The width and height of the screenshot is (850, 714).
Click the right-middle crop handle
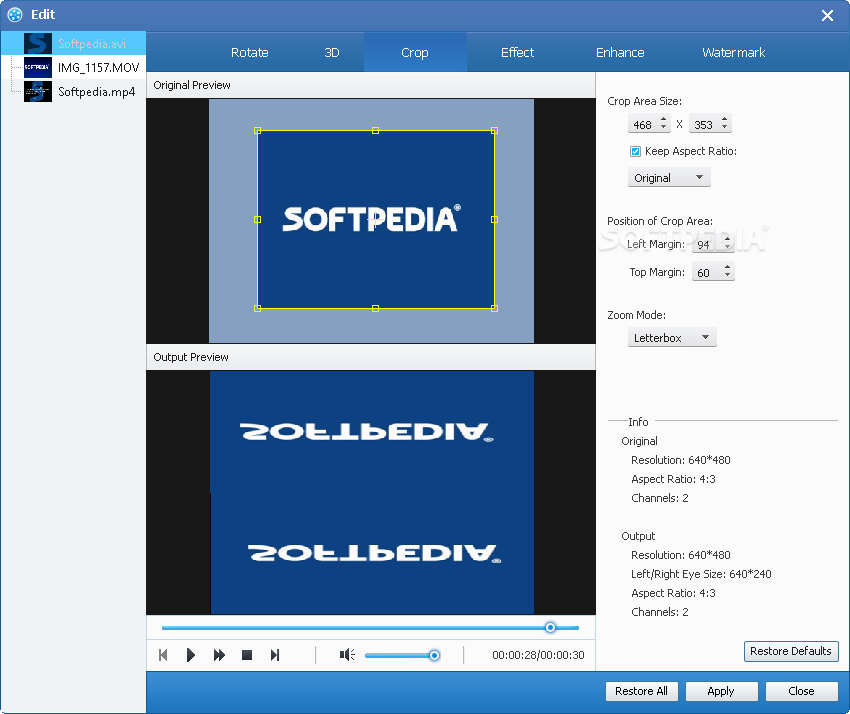[x=494, y=220]
